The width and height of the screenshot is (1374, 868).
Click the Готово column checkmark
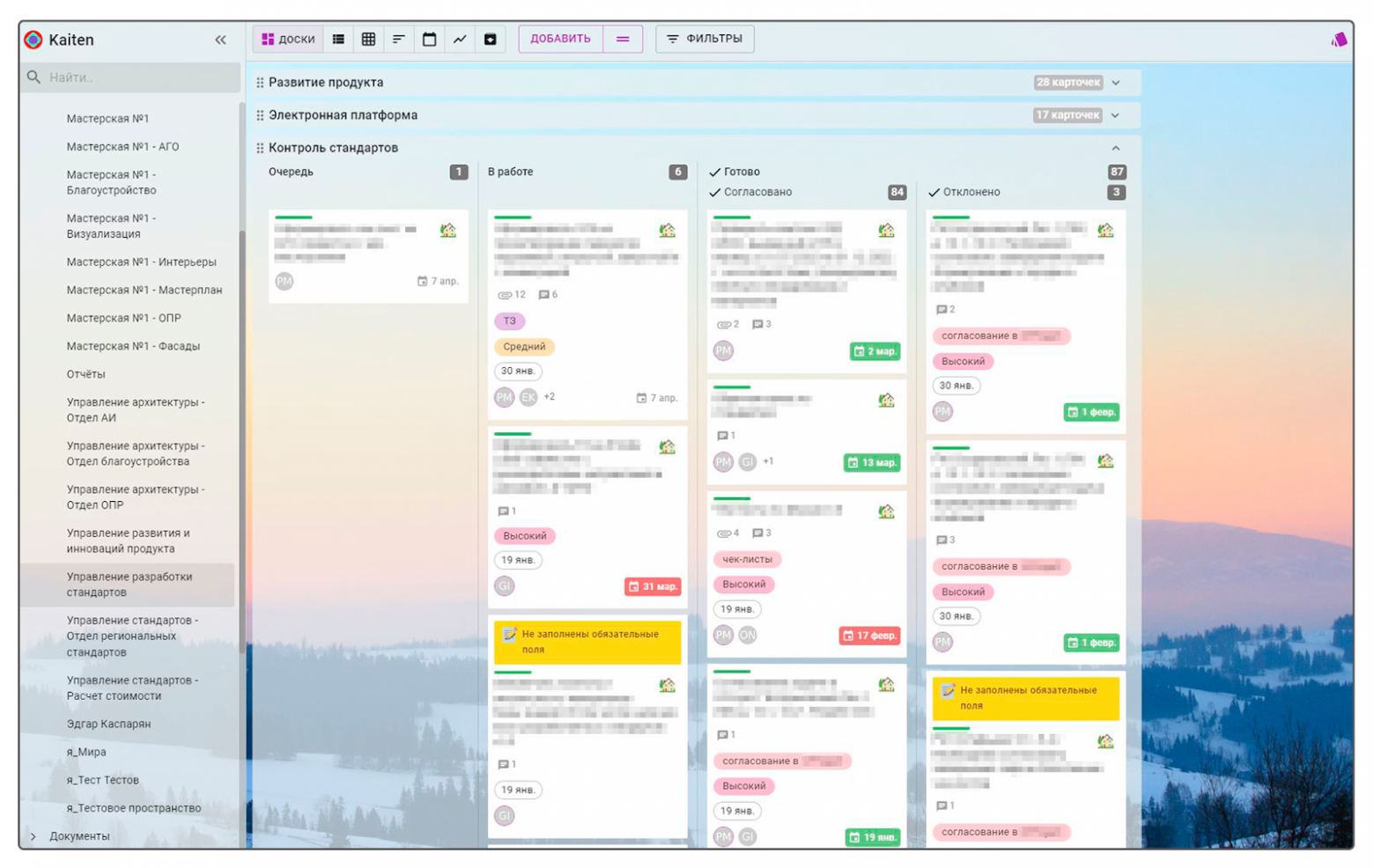(x=714, y=172)
